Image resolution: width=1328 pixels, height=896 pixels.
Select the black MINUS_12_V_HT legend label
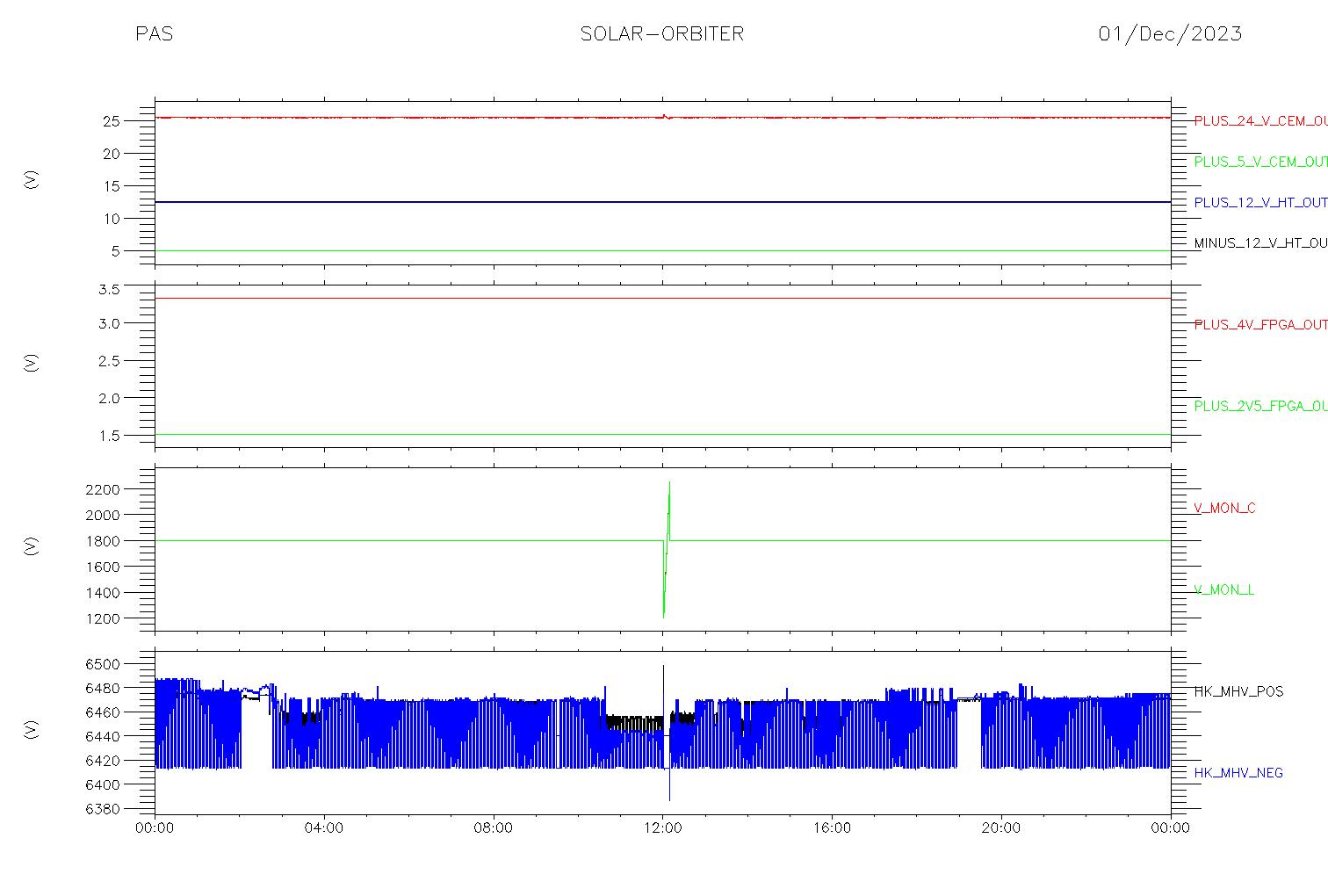[x=1260, y=243]
